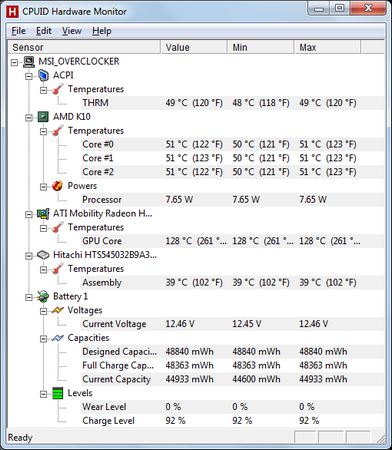
Task: Click the Ready status bar text
Action: [x=20, y=438]
